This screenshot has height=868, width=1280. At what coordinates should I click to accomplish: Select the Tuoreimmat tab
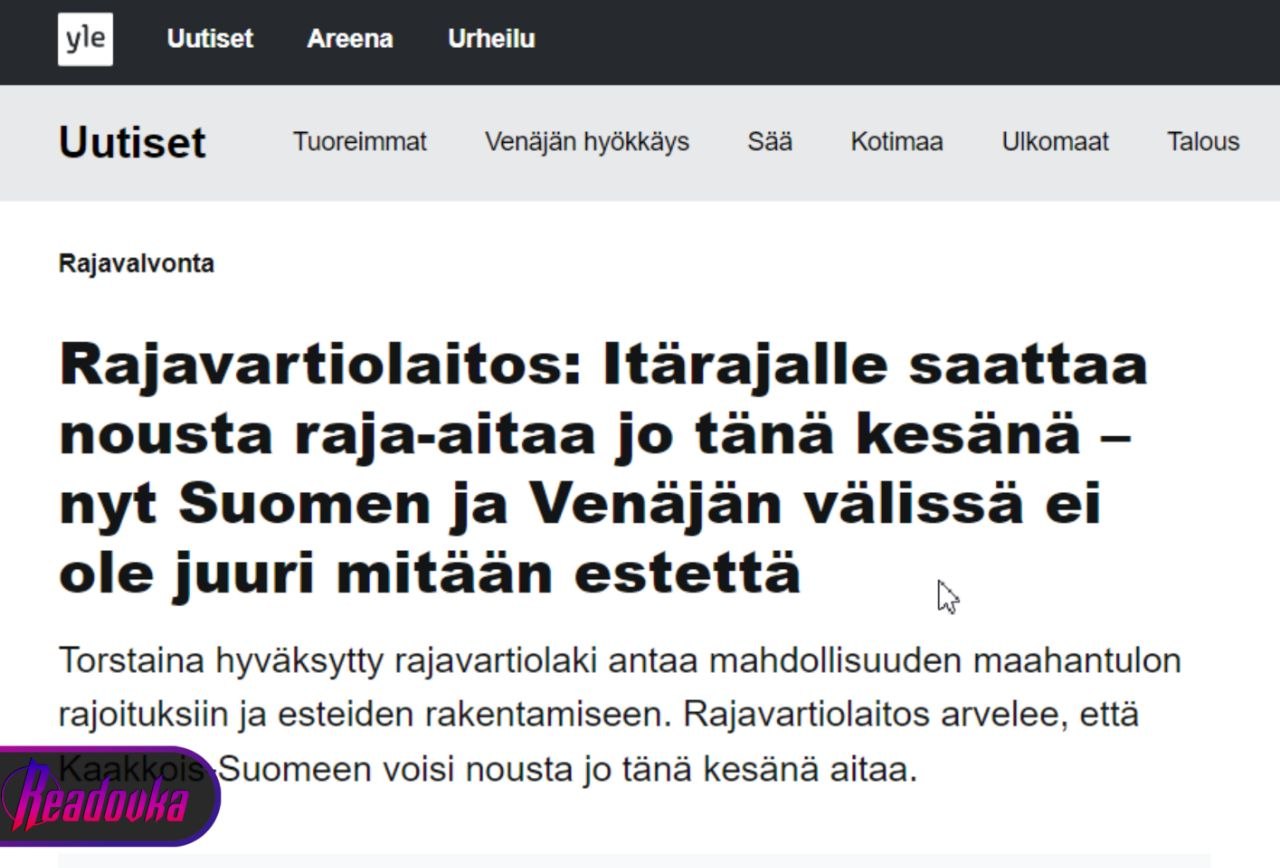pyautogui.click(x=360, y=142)
